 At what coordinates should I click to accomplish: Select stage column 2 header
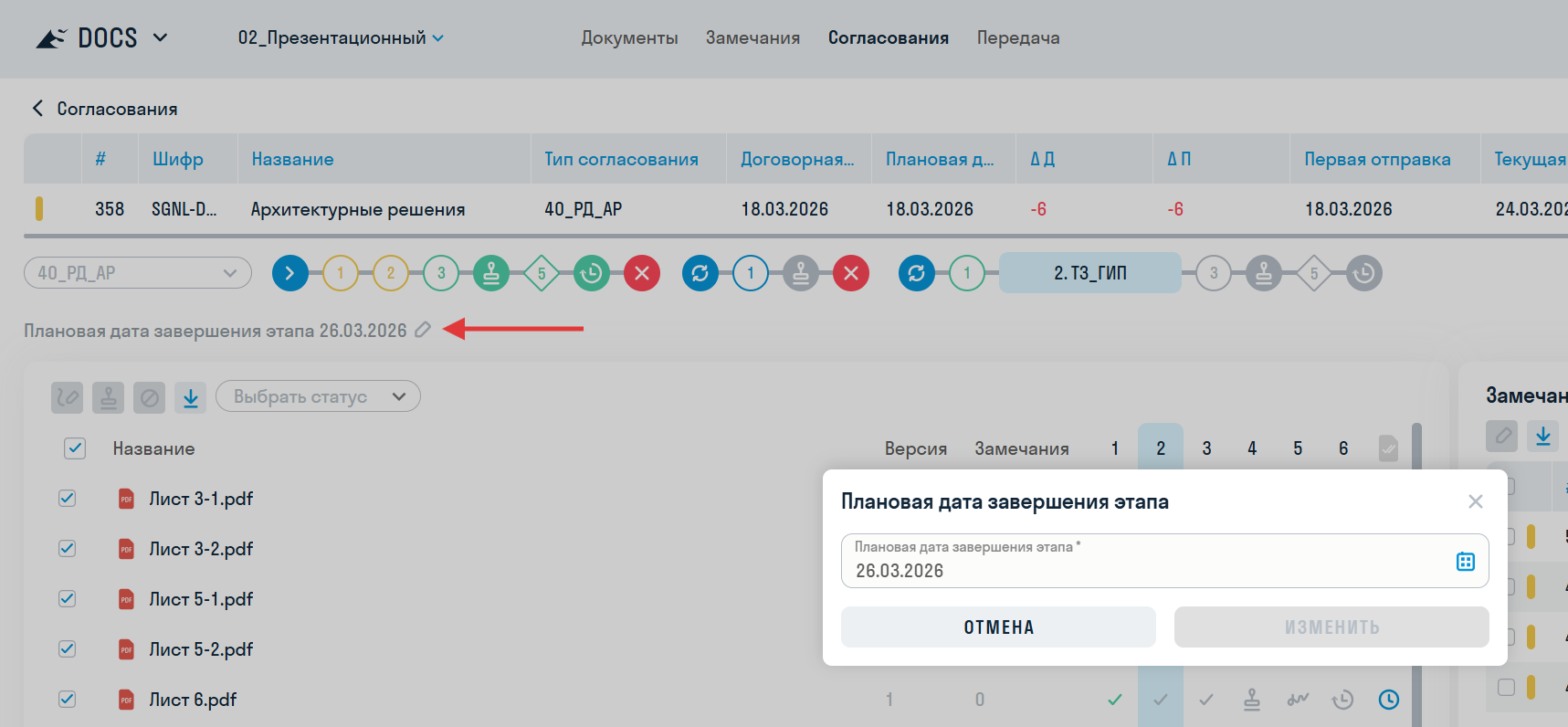[1161, 448]
